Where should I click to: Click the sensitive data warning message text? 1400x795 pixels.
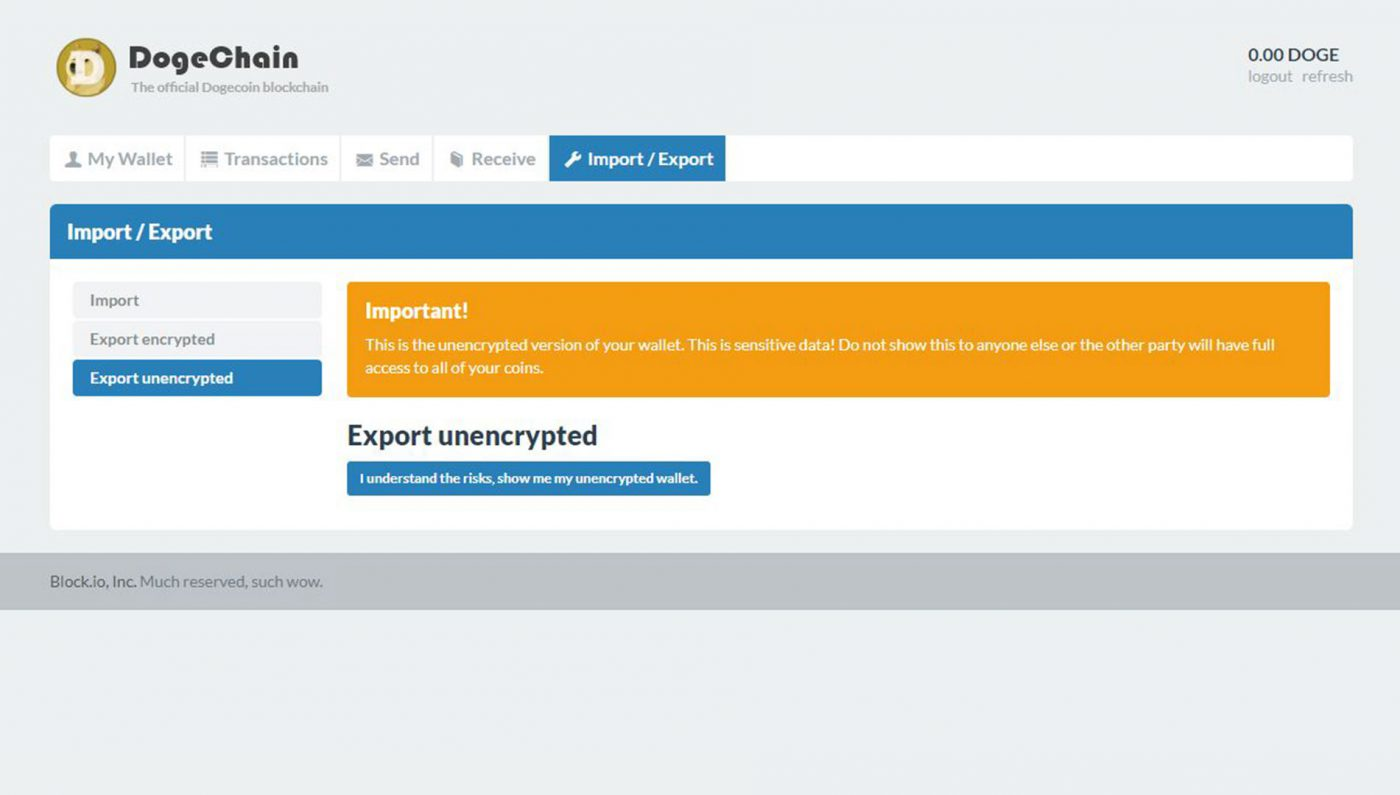pyautogui.click(x=820, y=356)
